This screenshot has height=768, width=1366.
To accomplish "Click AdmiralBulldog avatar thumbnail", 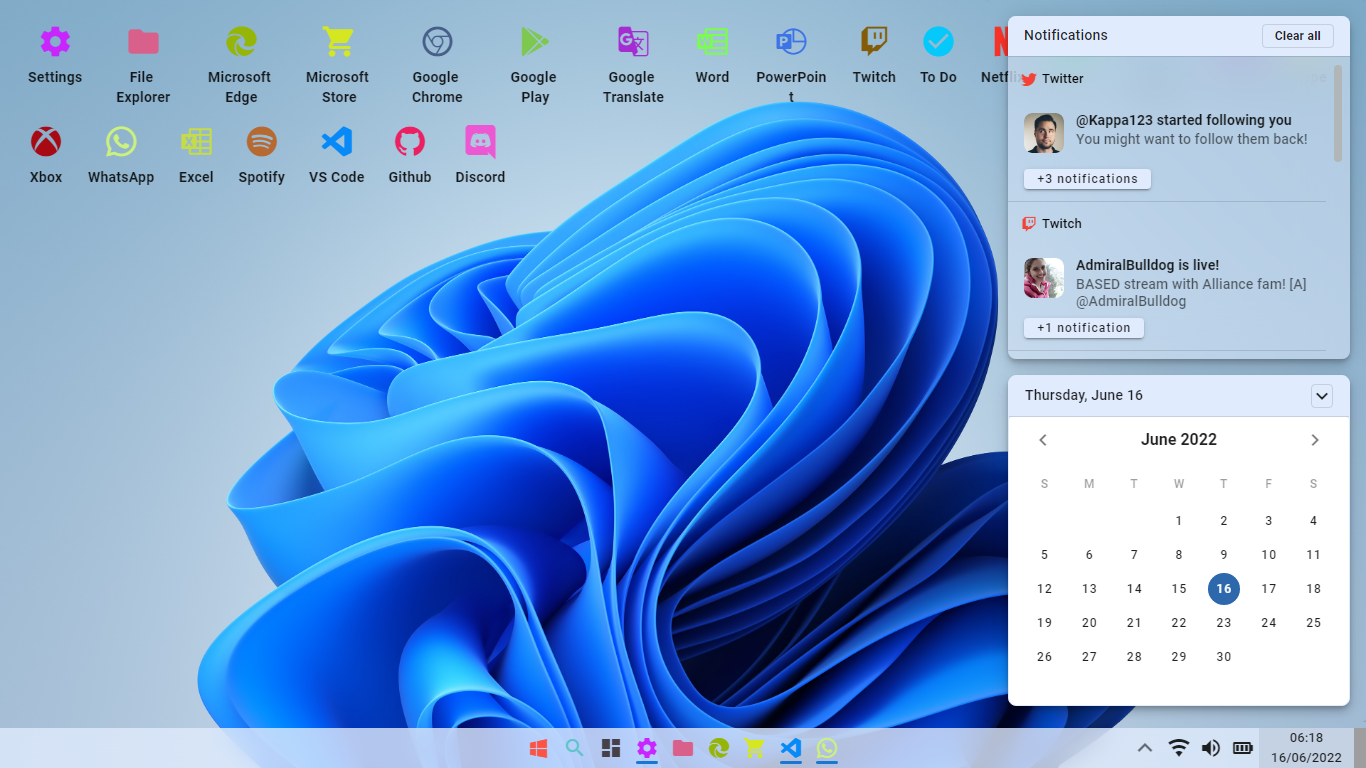I will [1044, 278].
